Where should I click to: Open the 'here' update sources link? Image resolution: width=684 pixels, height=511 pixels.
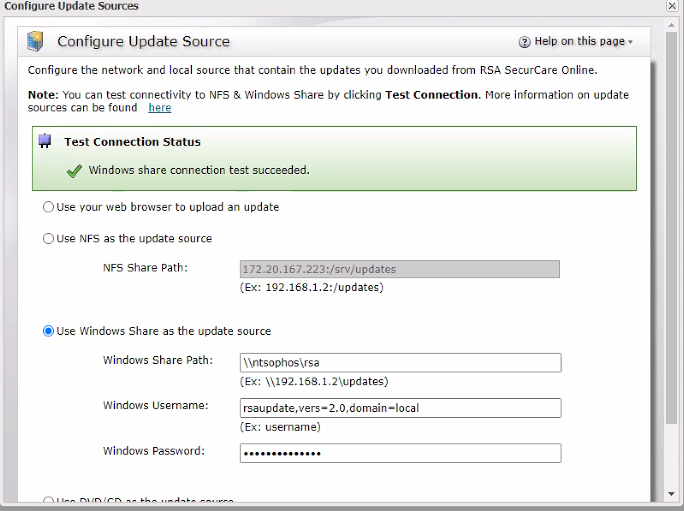160,108
